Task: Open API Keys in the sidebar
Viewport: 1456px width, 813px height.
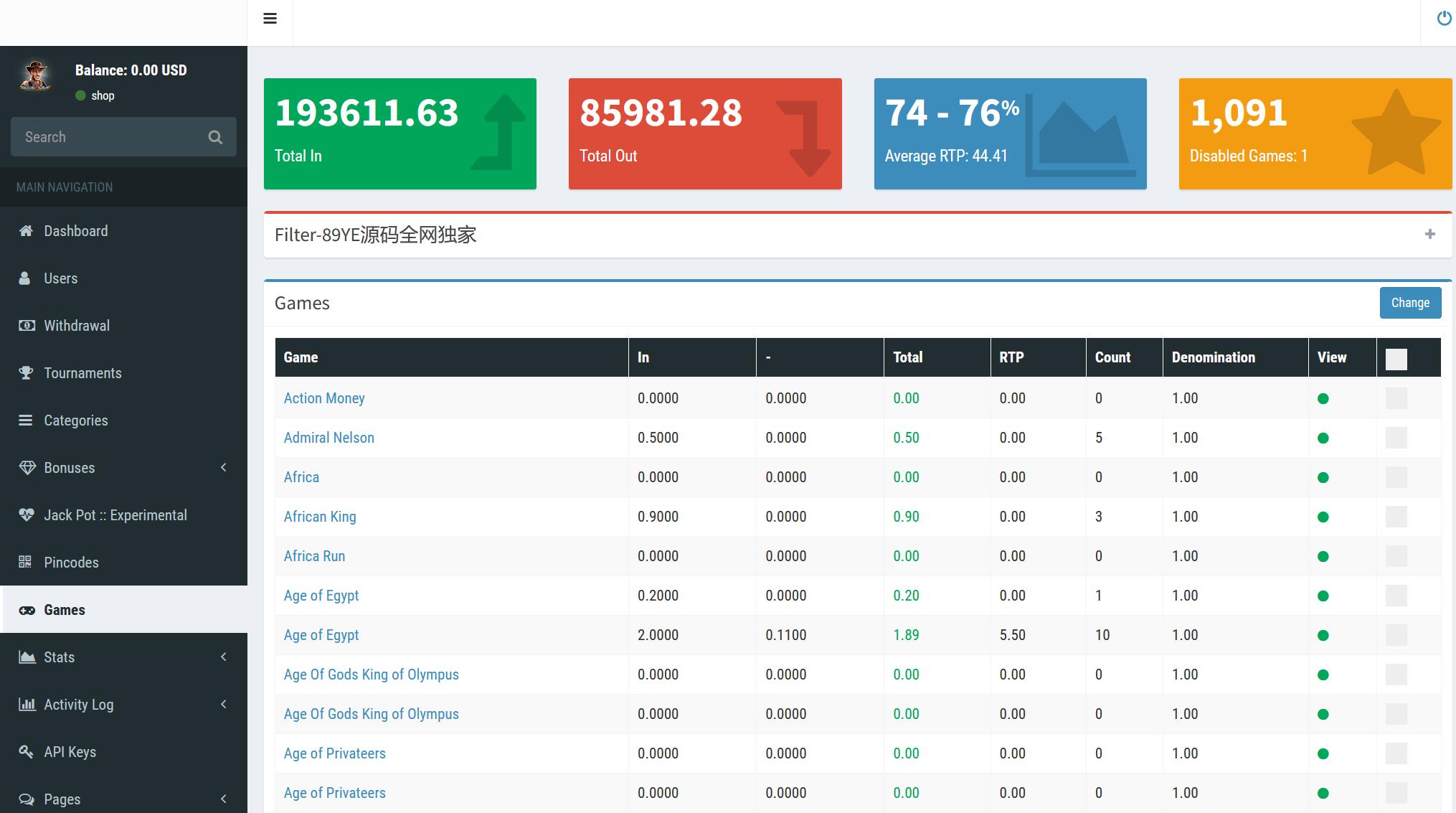Action: coord(123,752)
